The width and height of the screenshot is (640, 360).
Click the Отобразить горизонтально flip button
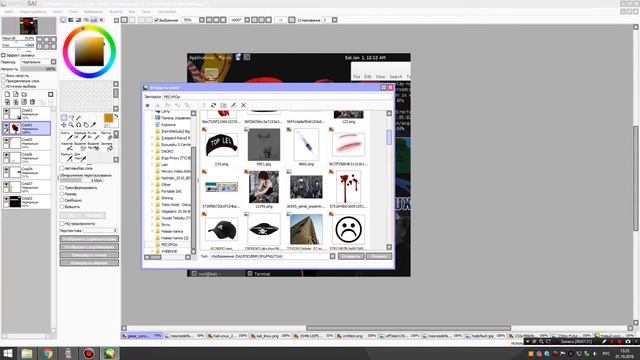(x=89, y=239)
